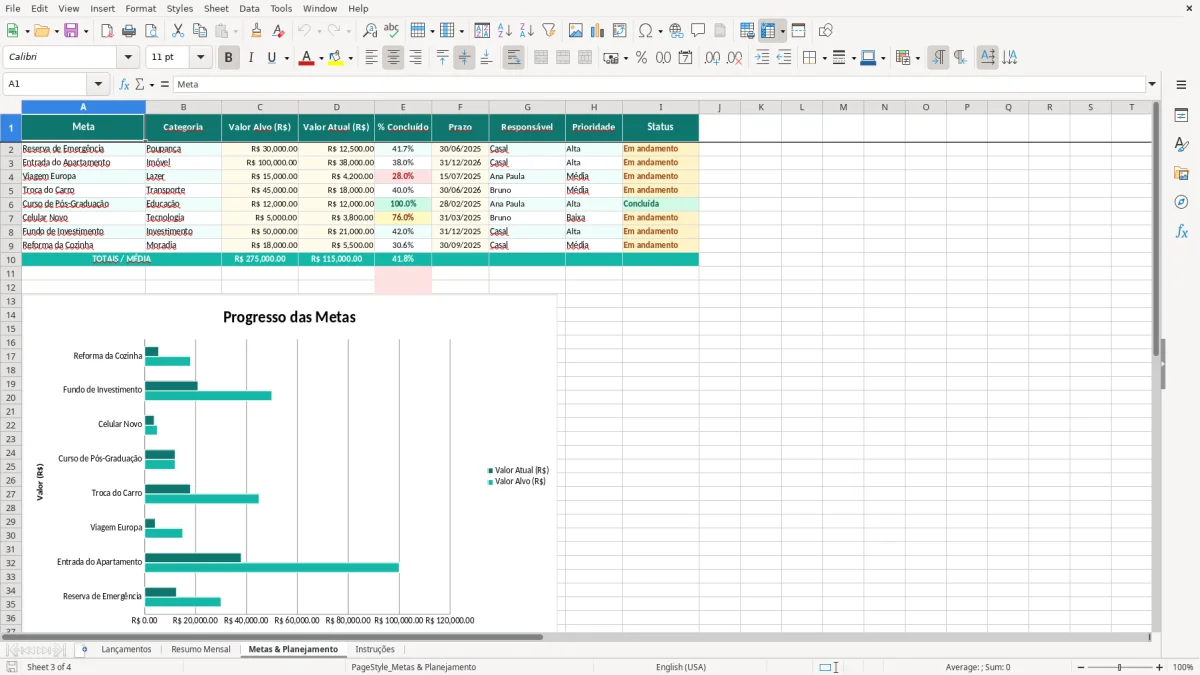Click the Insert Hyperlink icon
Screen dimensions: 1200x675
point(677,31)
